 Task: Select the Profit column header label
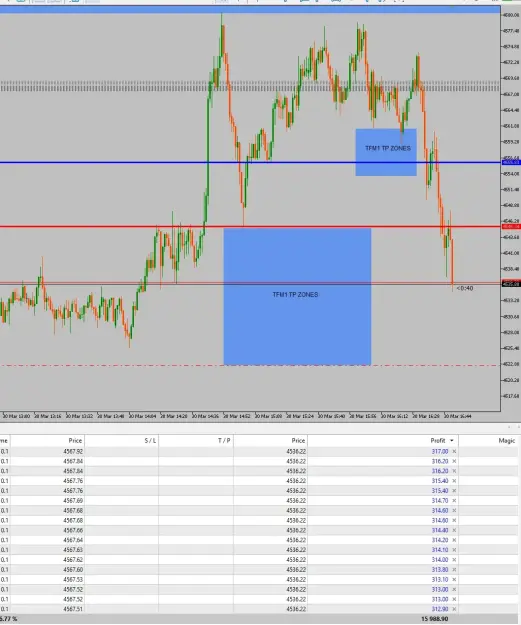point(438,440)
